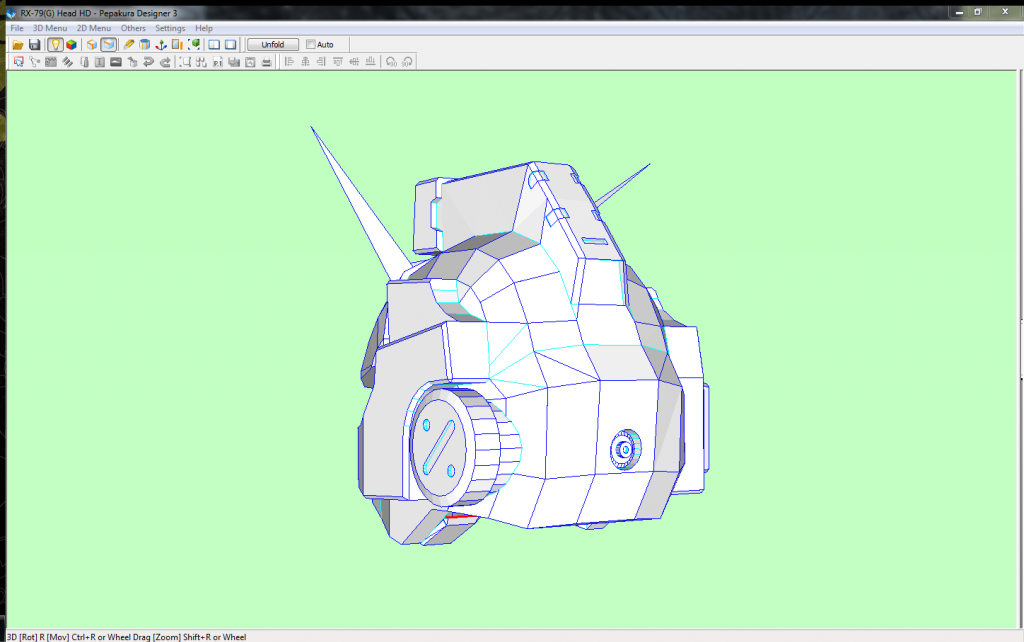Viewport: 1024px width, 642px height.
Task: Click the dark image insert icon
Action: click(x=116, y=61)
